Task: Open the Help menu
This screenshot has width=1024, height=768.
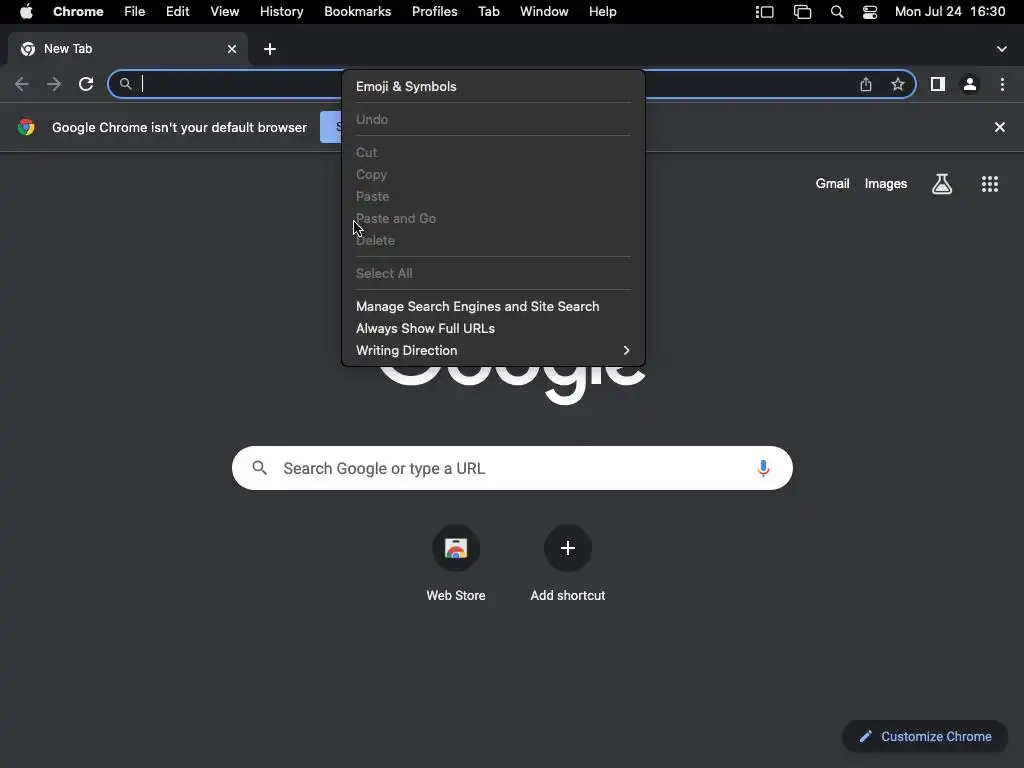Action: [602, 12]
